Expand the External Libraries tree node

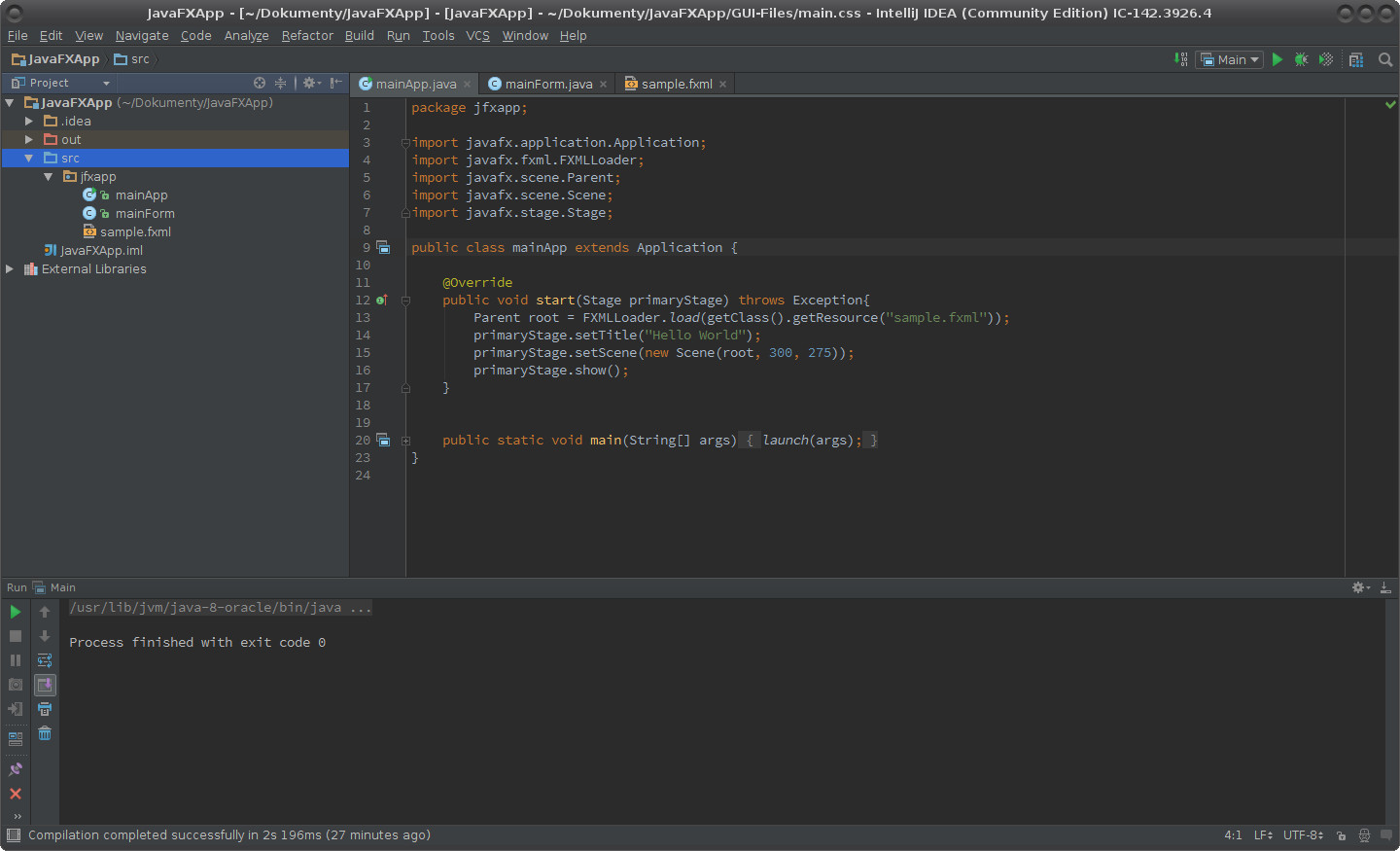(10, 269)
